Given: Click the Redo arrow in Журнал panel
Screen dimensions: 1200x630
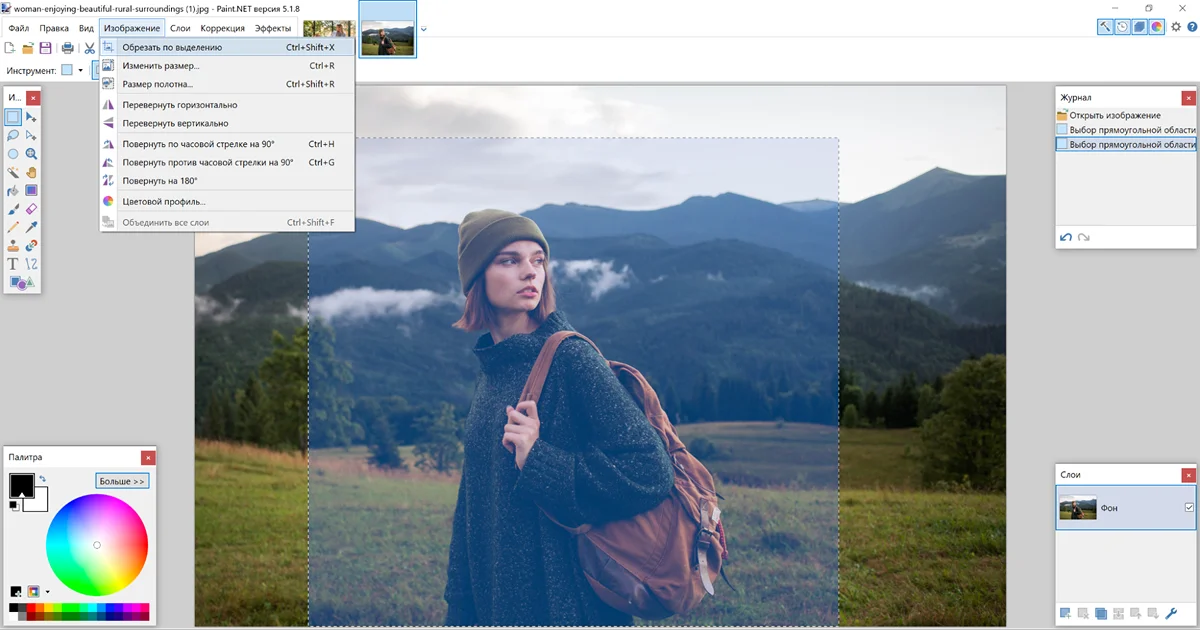Looking at the screenshot, I should coord(1084,237).
